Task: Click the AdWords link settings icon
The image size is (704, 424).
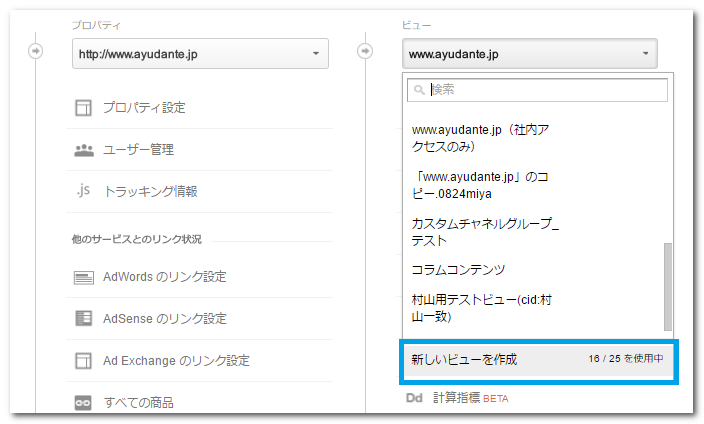Action: (84, 278)
